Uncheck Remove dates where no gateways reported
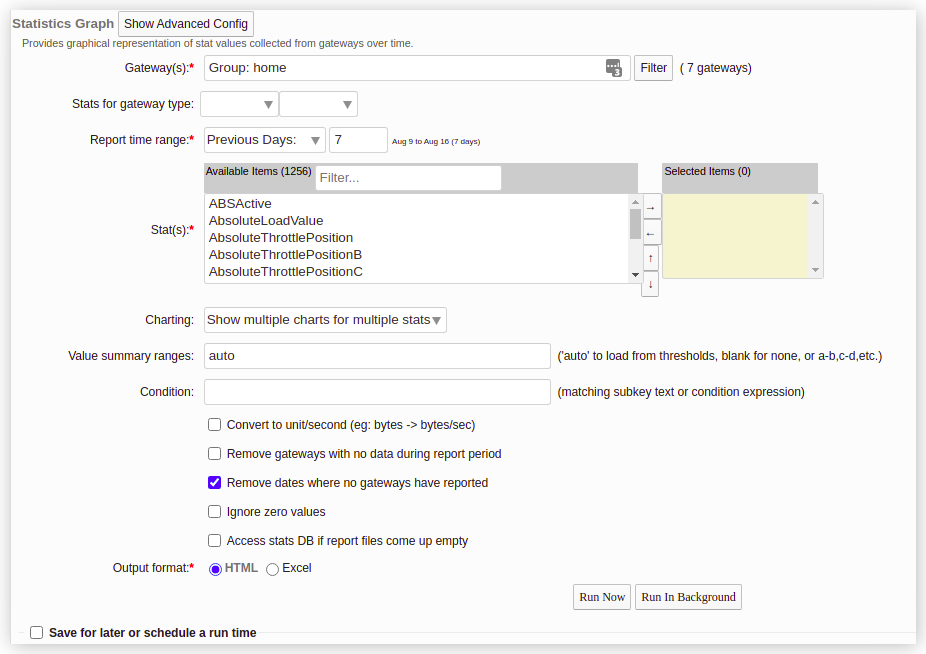The height and width of the screenshot is (654, 926). pyautogui.click(x=214, y=483)
